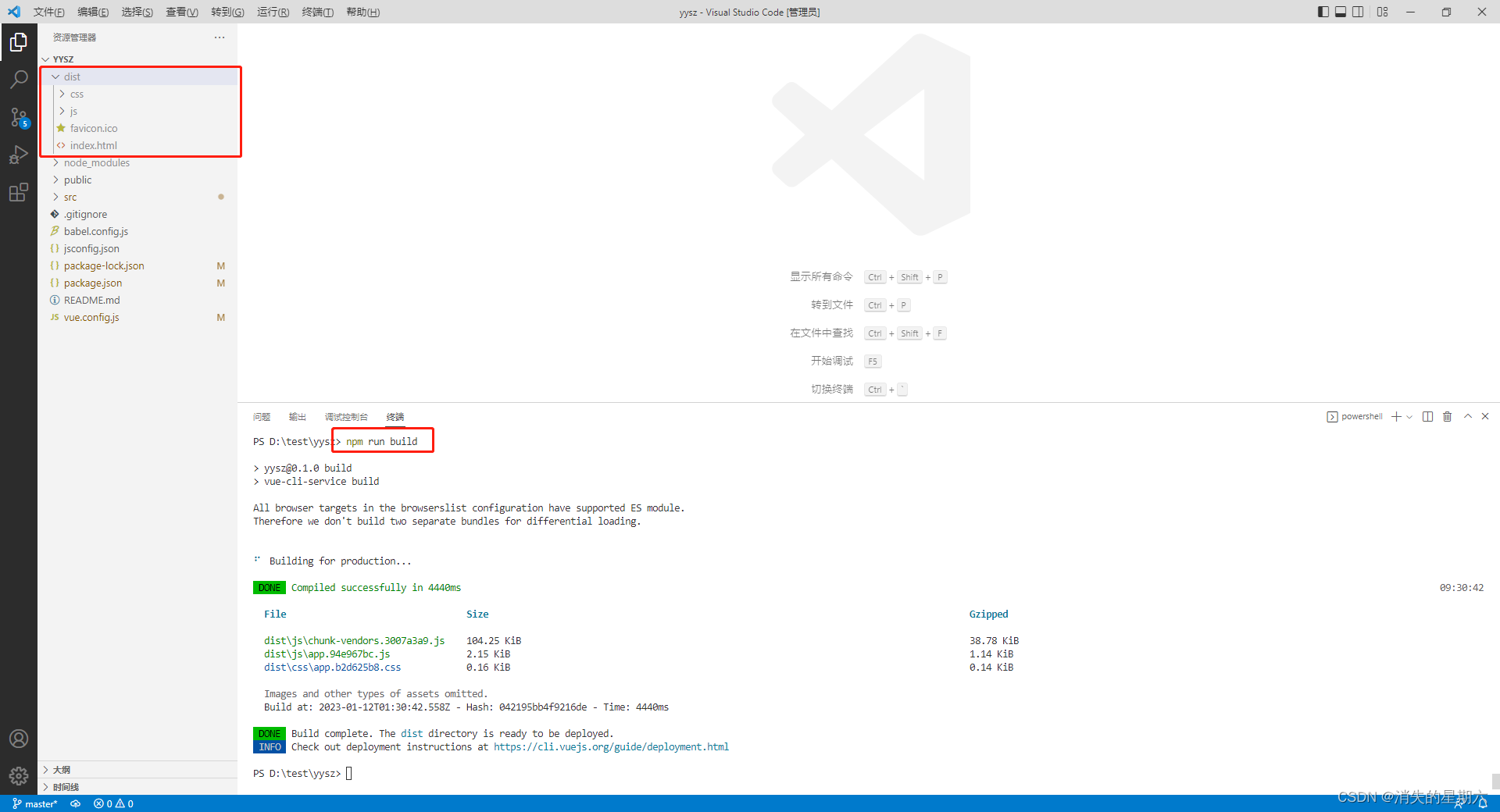Image resolution: width=1500 pixels, height=812 pixels.
Task: Toggle primary side bar layout icon
Action: click(x=1323, y=12)
